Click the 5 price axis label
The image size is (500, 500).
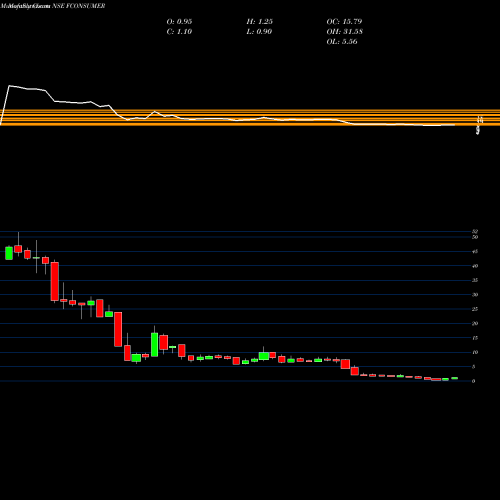pos(474,367)
